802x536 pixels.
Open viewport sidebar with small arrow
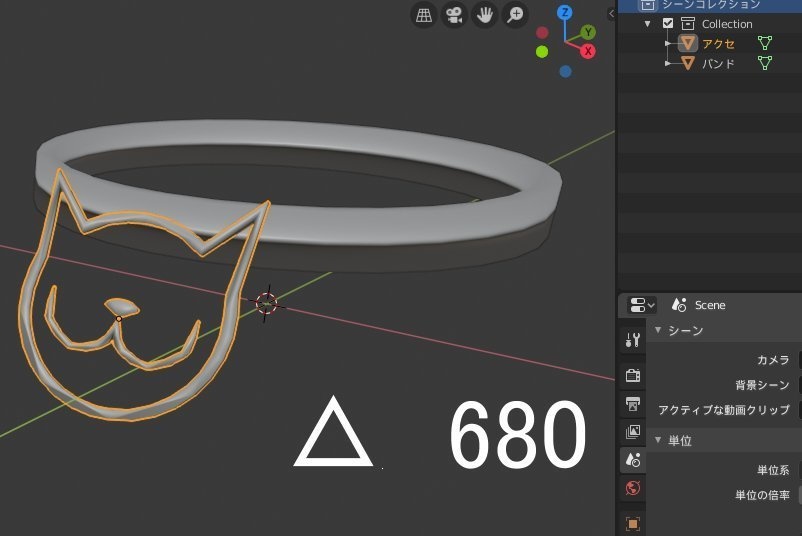pyautogui.click(x=611, y=14)
